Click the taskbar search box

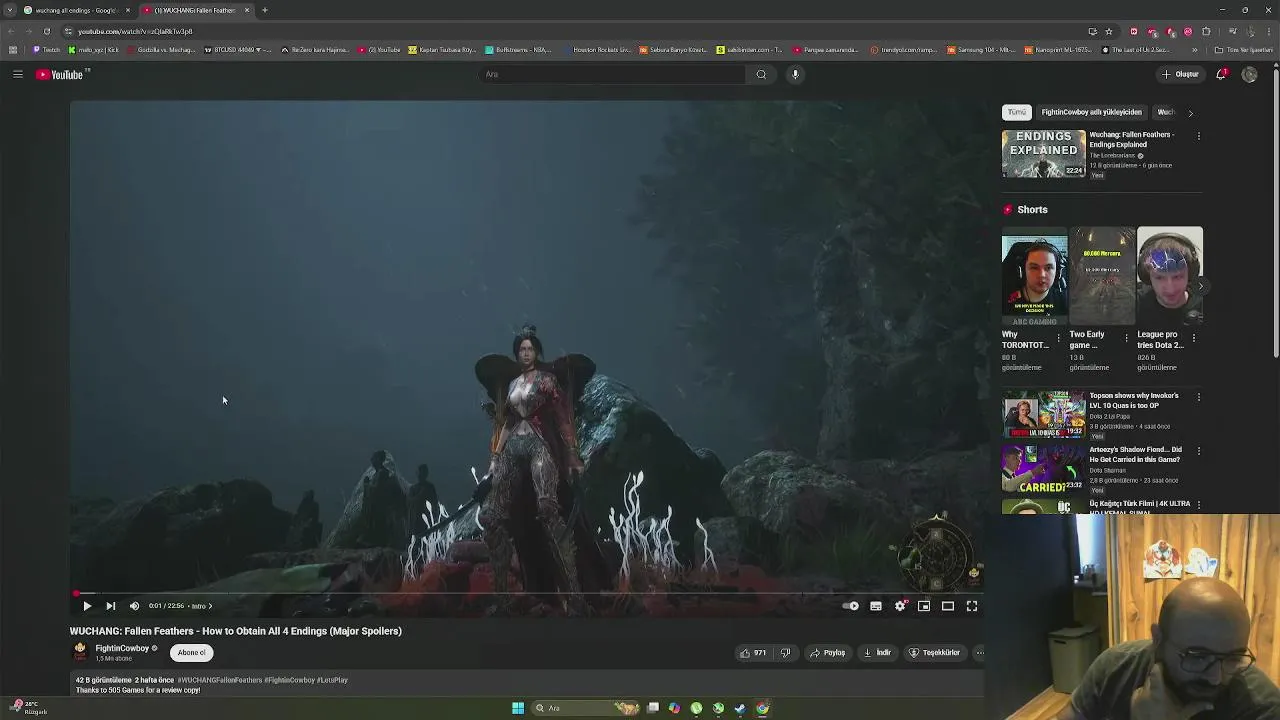tap(586, 708)
